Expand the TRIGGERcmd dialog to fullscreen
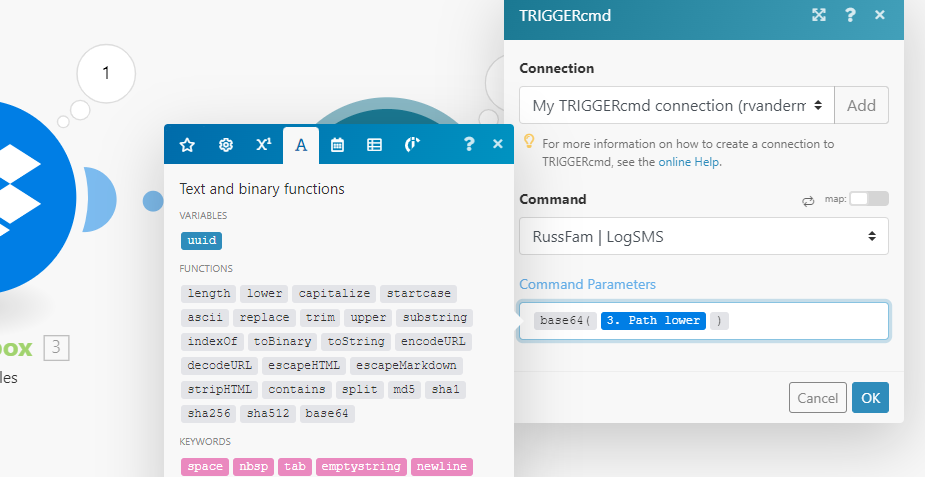 click(x=819, y=15)
